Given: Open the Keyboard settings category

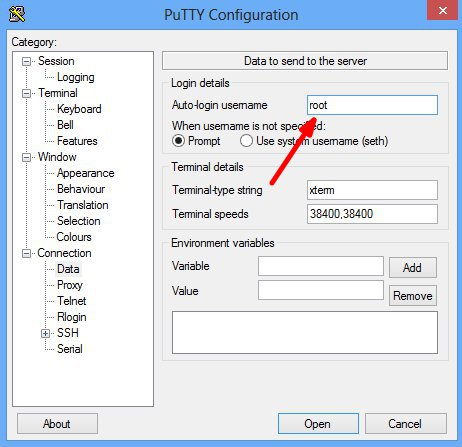Looking at the screenshot, I should click(79, 109).
